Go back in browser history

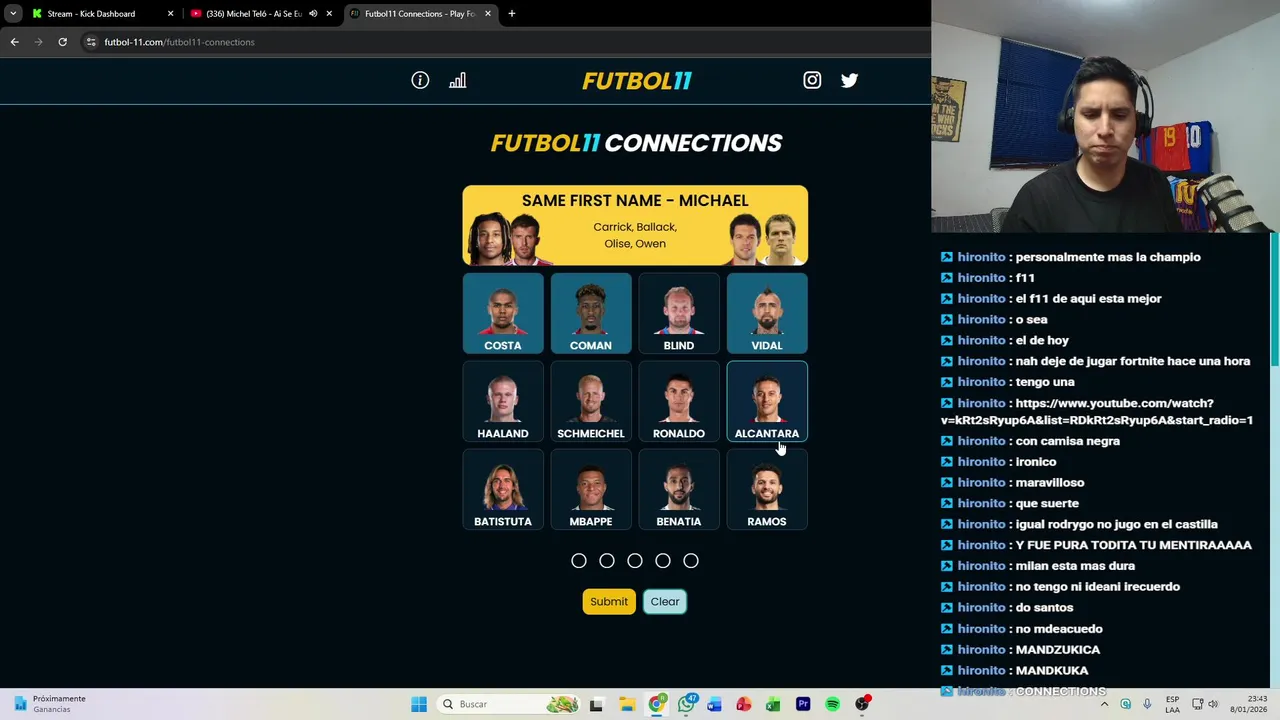tap(14, 42)
